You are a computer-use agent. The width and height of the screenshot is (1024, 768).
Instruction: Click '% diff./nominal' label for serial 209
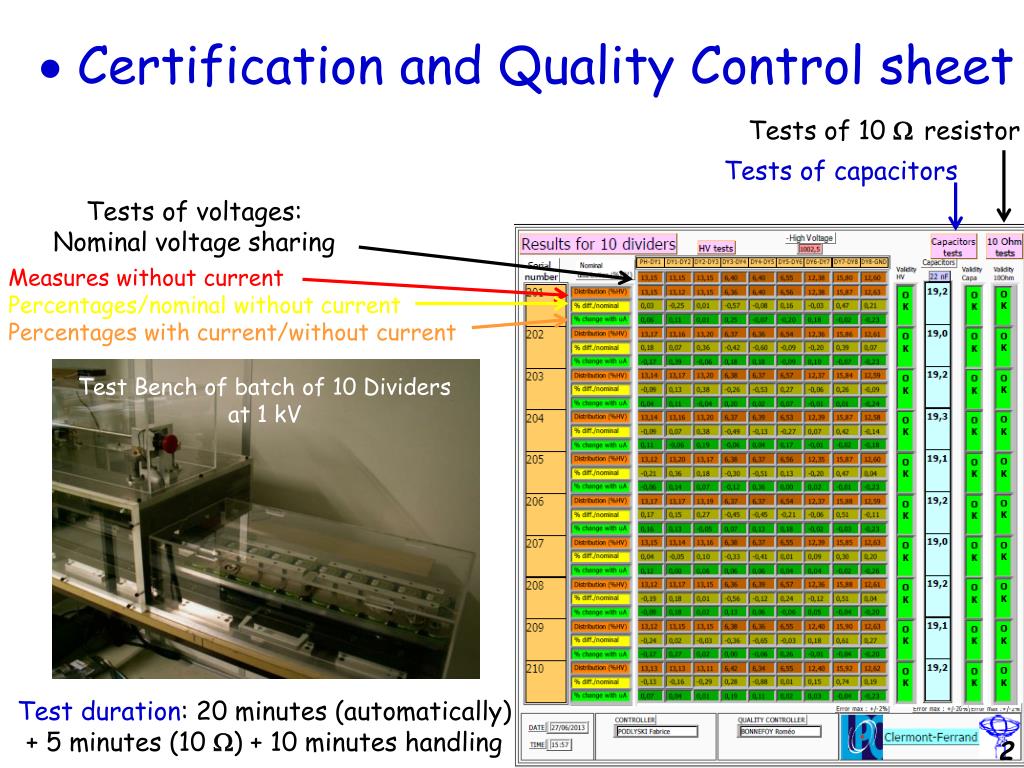coord(601,640)
